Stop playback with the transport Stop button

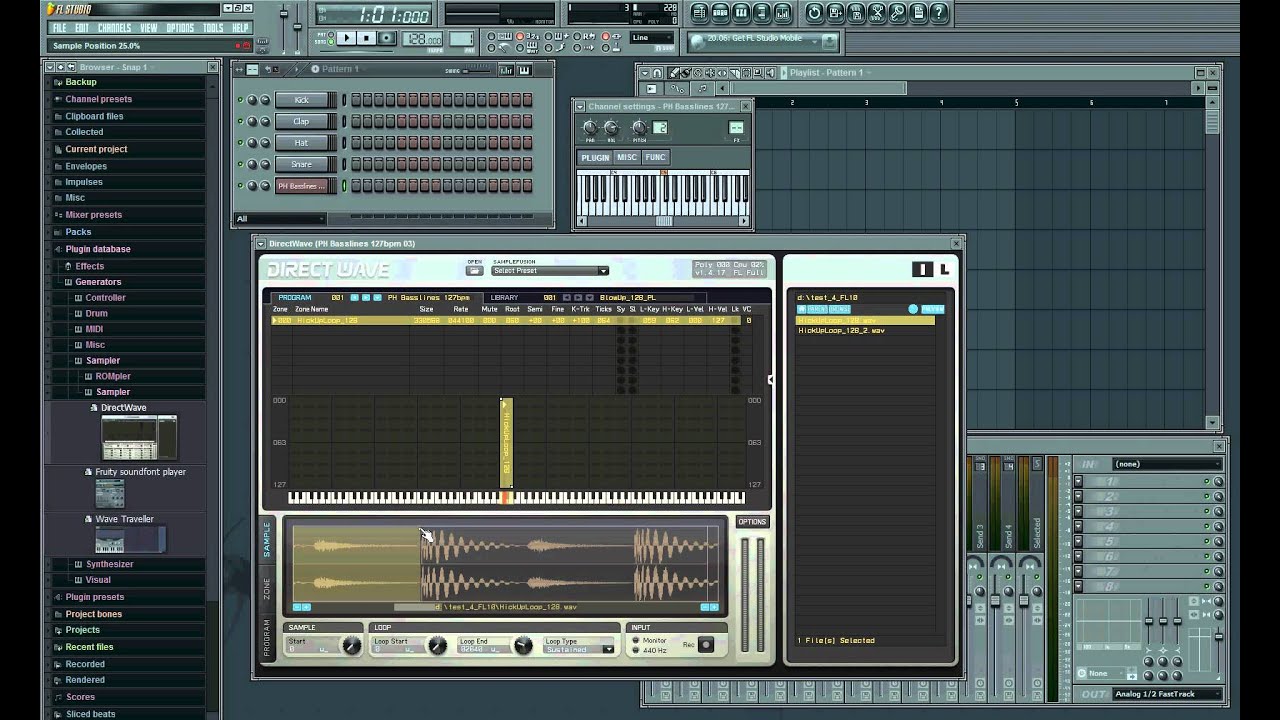366,38
